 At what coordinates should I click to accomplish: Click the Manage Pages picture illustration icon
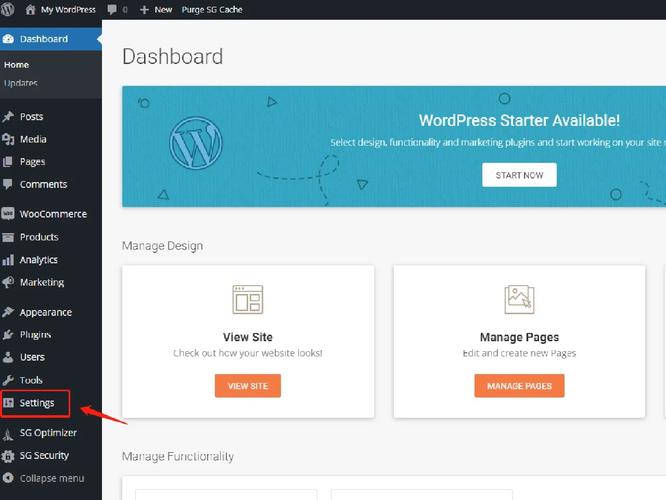[519, 299]
